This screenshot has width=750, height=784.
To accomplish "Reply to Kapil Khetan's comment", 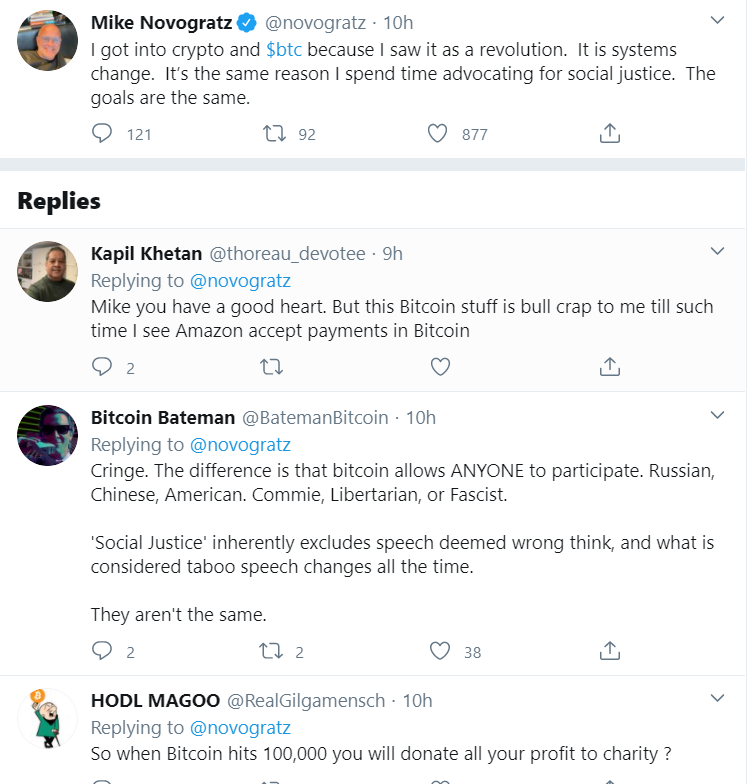I will (102, 367).
